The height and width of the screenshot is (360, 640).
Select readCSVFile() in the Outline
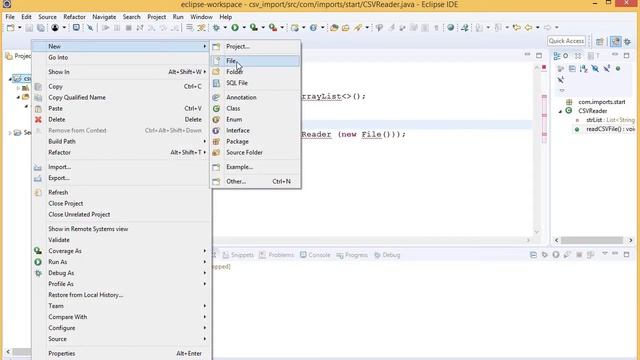click(605, 129)
